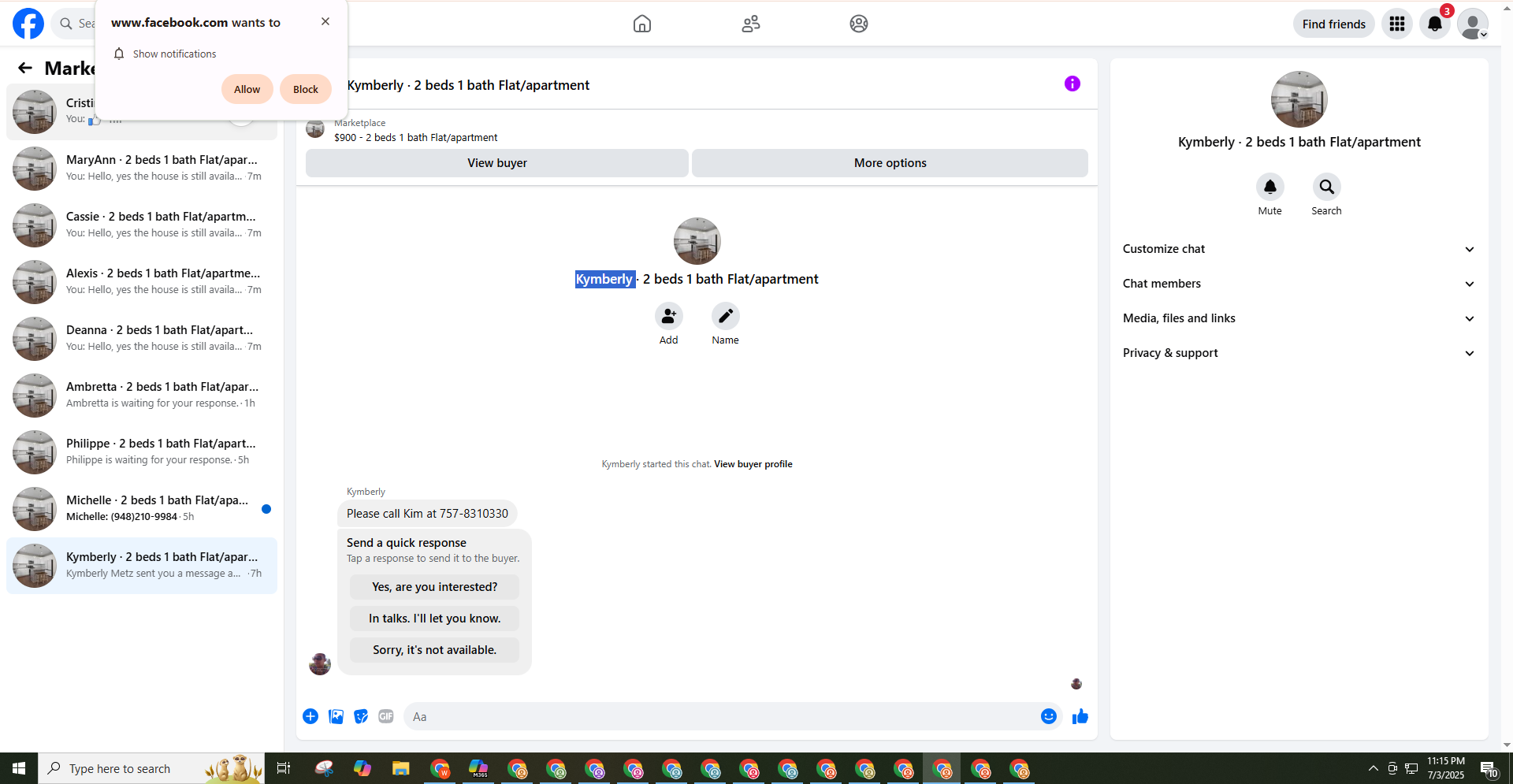
Task: Click the Windows taskbar search box
Action: coord(151,768)
